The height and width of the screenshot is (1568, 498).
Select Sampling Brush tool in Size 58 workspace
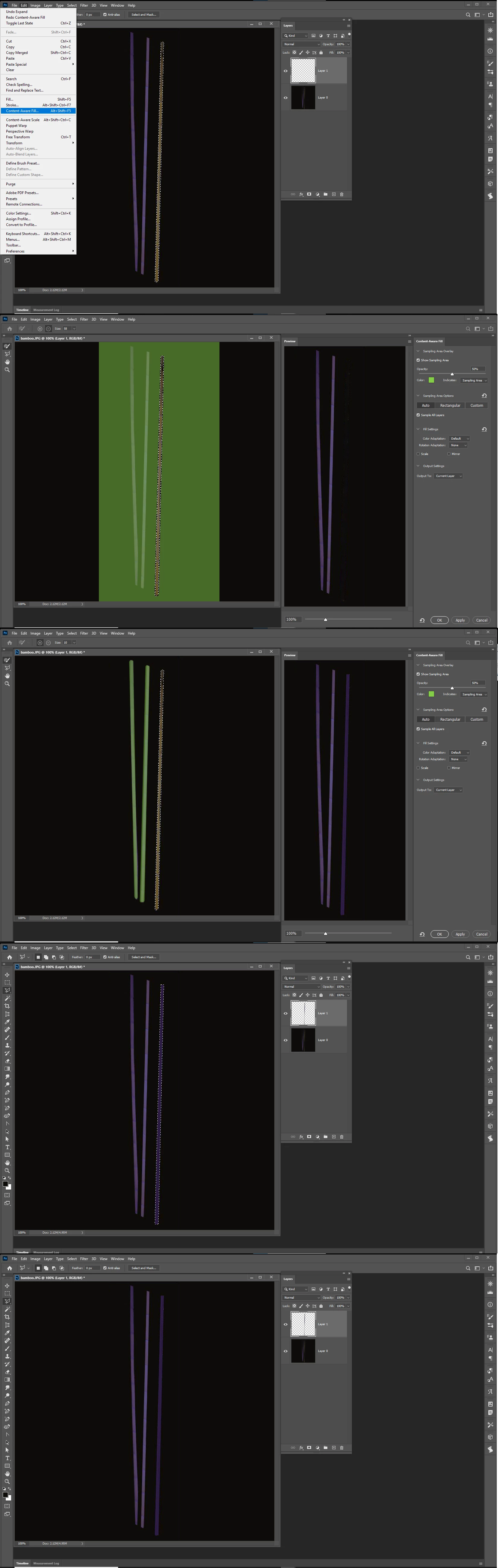point(7,346)
